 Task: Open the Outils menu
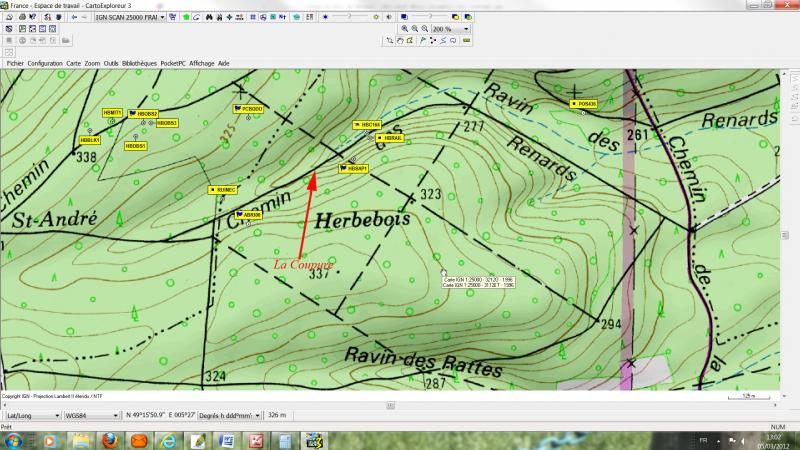coord(111,63)
